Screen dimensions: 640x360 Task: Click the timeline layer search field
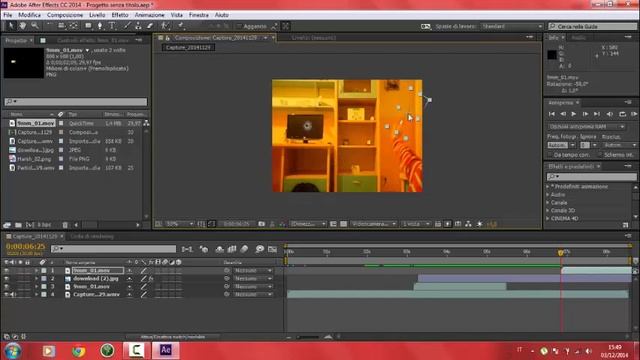(x=113, y=249)
